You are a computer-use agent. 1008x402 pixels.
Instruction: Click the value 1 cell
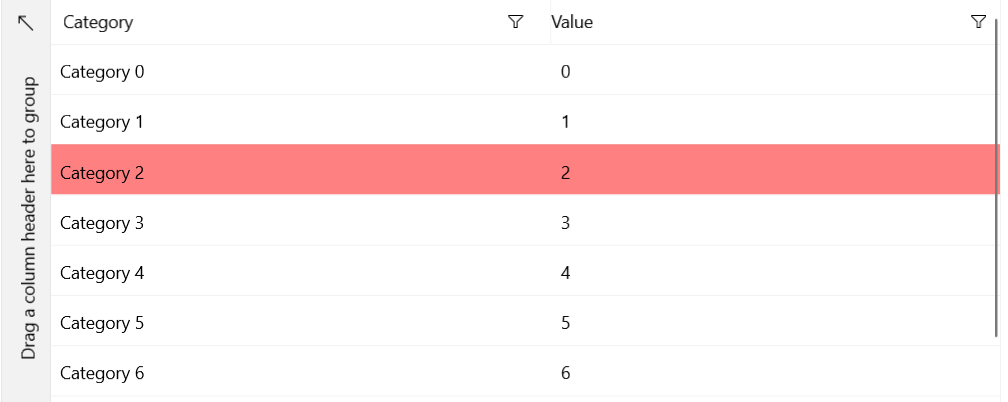point(566,122)
